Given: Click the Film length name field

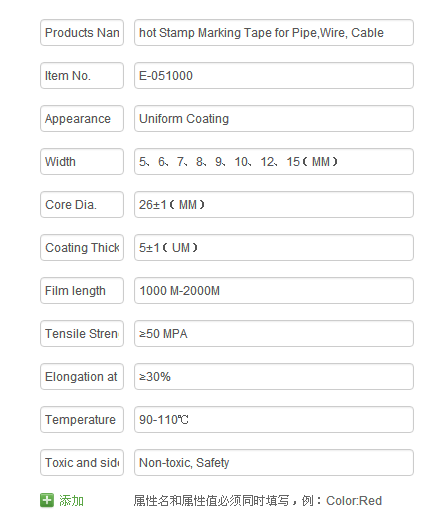Looking at the screenshot, I should (x=82, y=291).
